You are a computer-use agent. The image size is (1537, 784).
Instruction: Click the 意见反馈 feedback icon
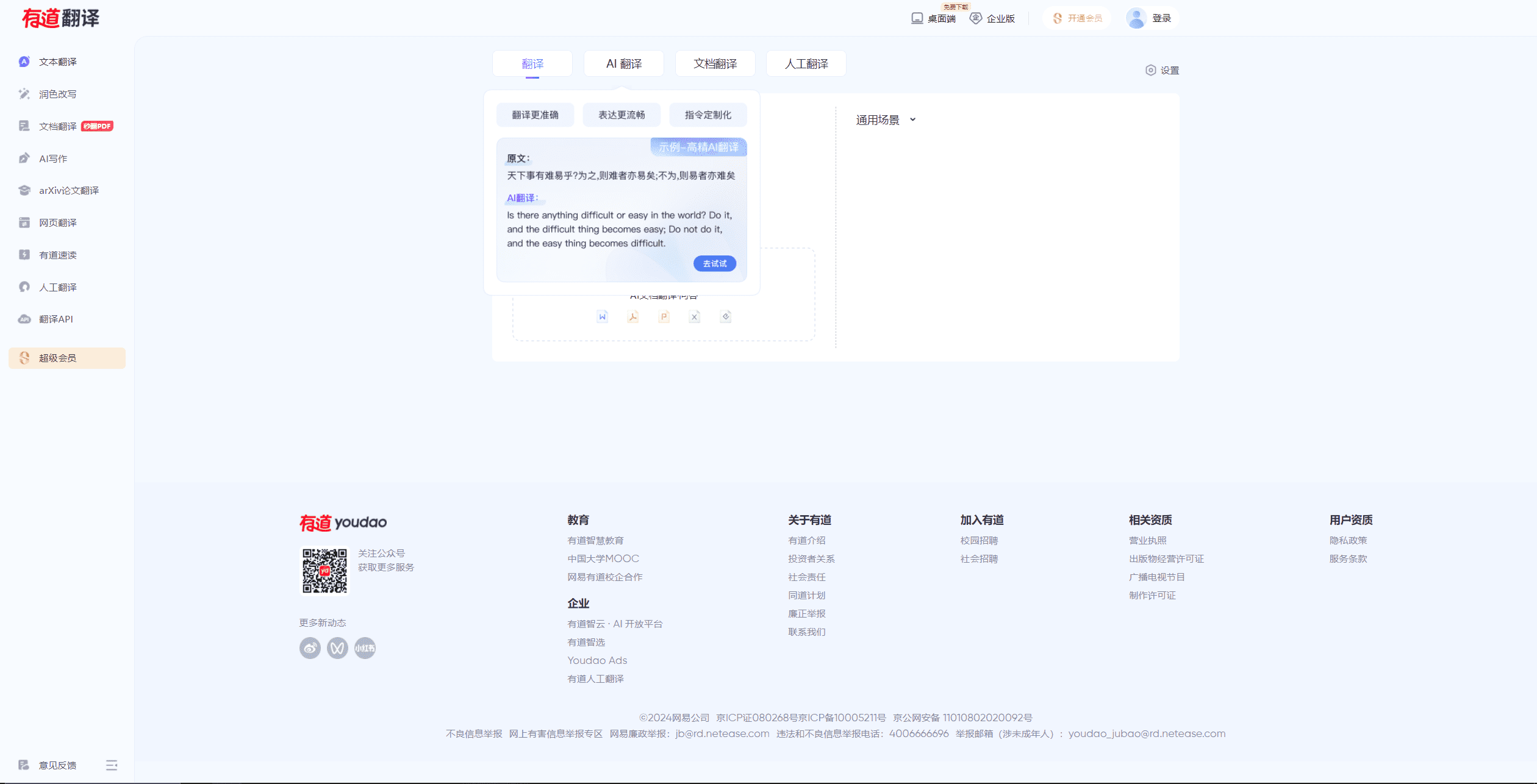click(24, 765)
